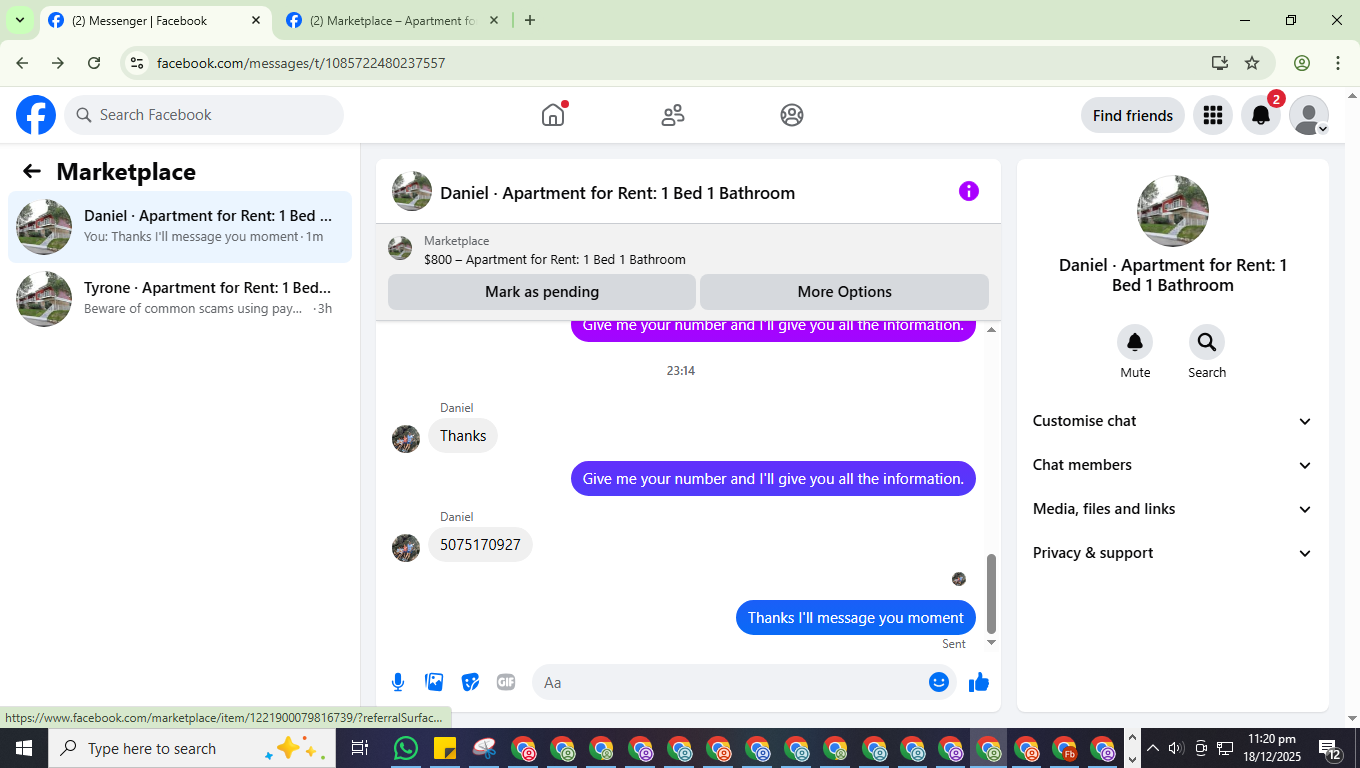This screenshot has height=768, width=1360.
Task: Open the profile circle icon in center navigation
Action: coord(792,115)
